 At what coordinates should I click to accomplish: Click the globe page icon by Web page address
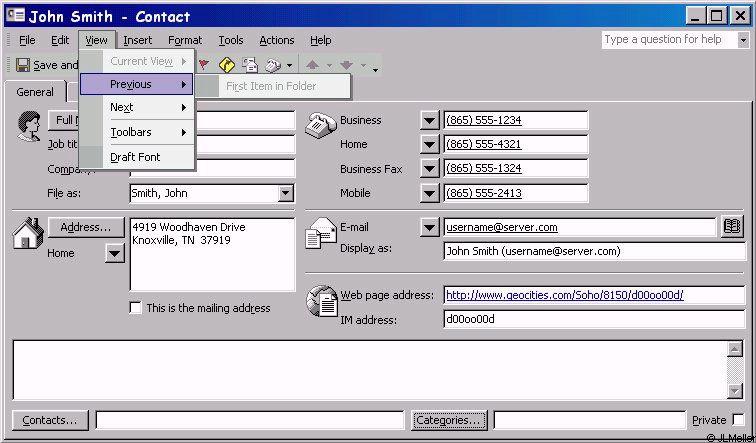(x=322, y=301)
